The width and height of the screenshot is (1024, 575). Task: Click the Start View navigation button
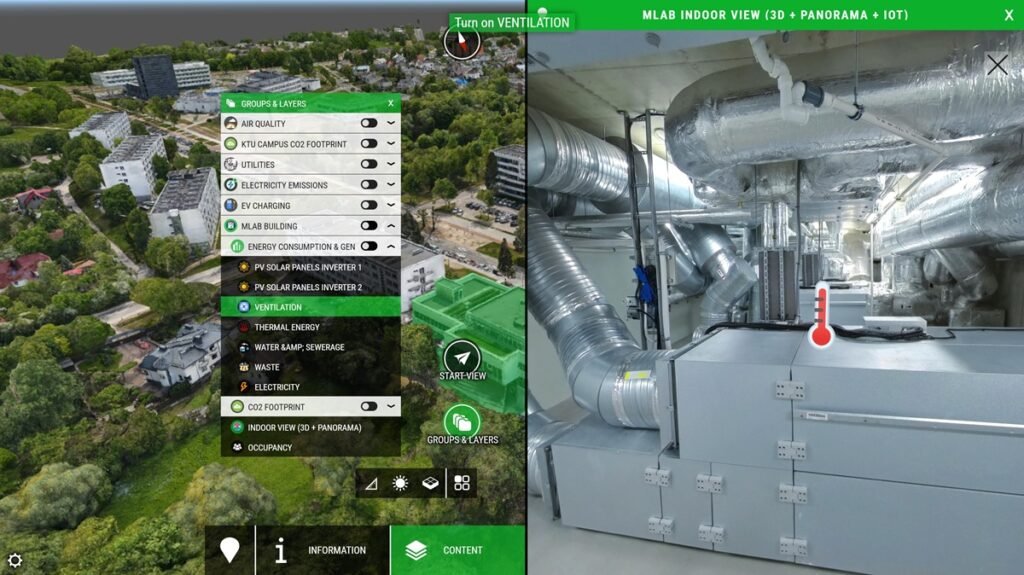click(462, 357)
